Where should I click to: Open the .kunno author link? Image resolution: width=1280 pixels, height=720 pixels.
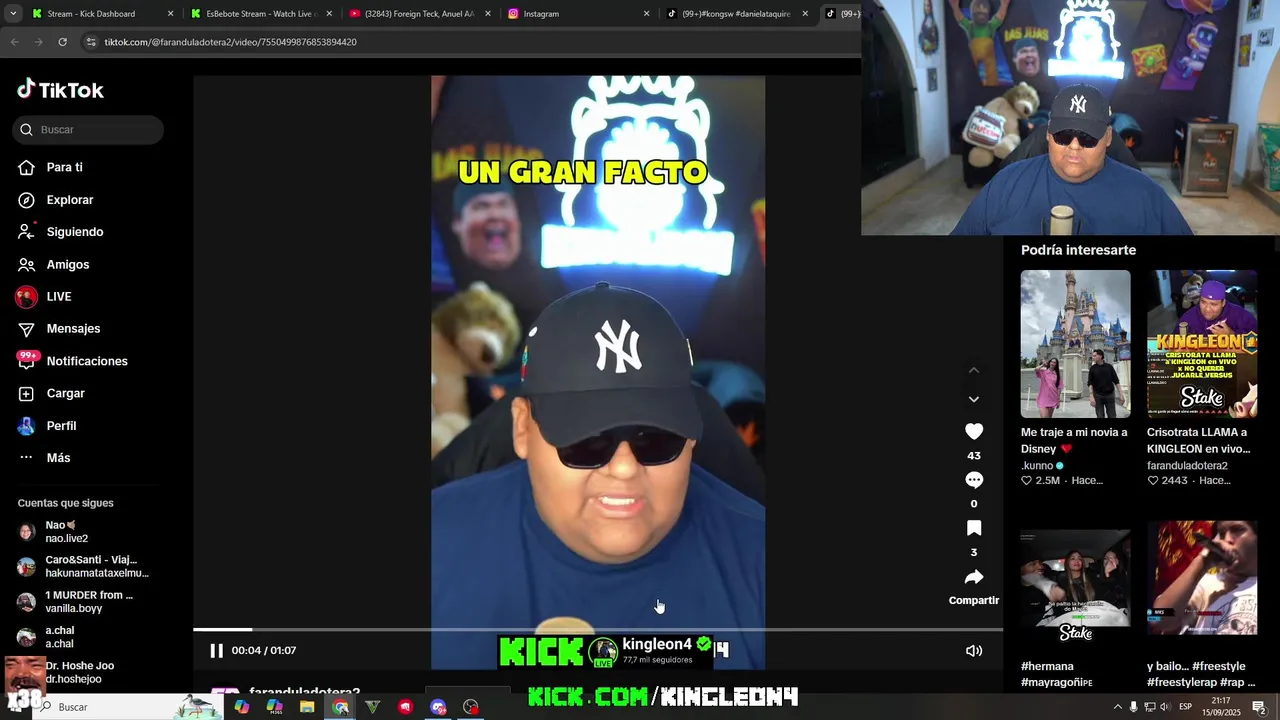1037,466
